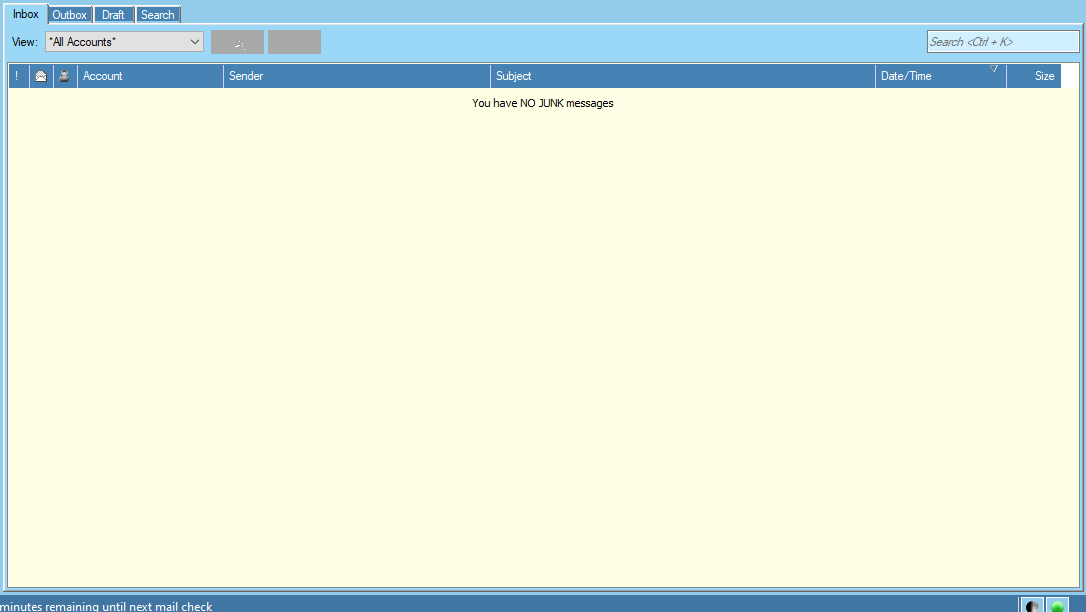Switch to the Search tab
The height and width of the screenshot is (612, 1086).
click(158, 15)
